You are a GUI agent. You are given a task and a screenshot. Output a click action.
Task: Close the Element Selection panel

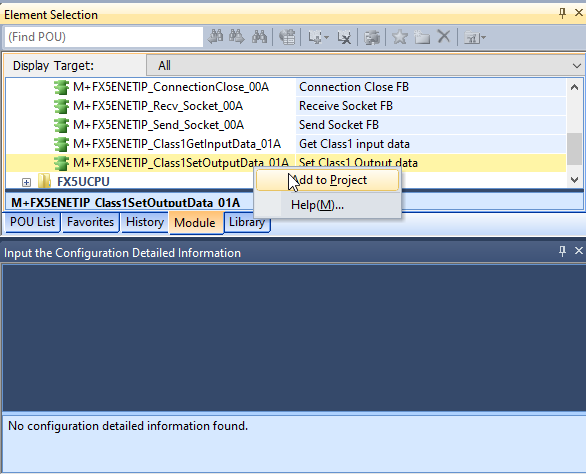tap(579, 13)
